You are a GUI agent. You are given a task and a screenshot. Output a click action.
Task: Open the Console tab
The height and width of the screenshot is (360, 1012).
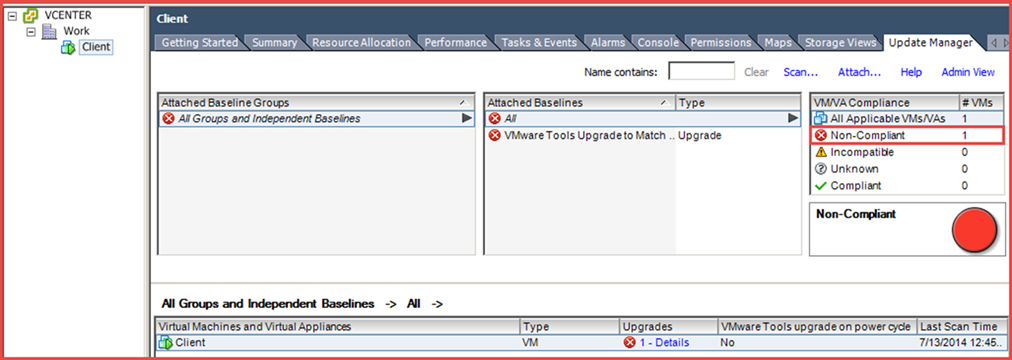658,43
